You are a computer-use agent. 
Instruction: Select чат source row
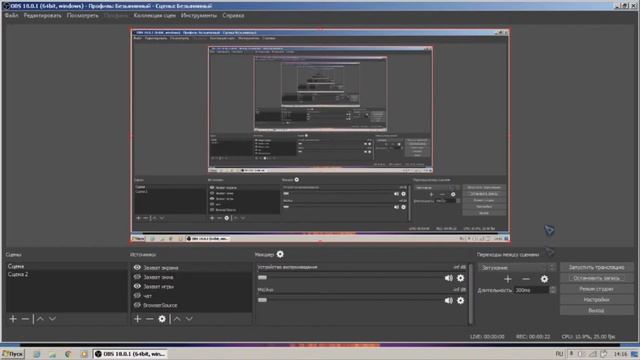[191, 296]
